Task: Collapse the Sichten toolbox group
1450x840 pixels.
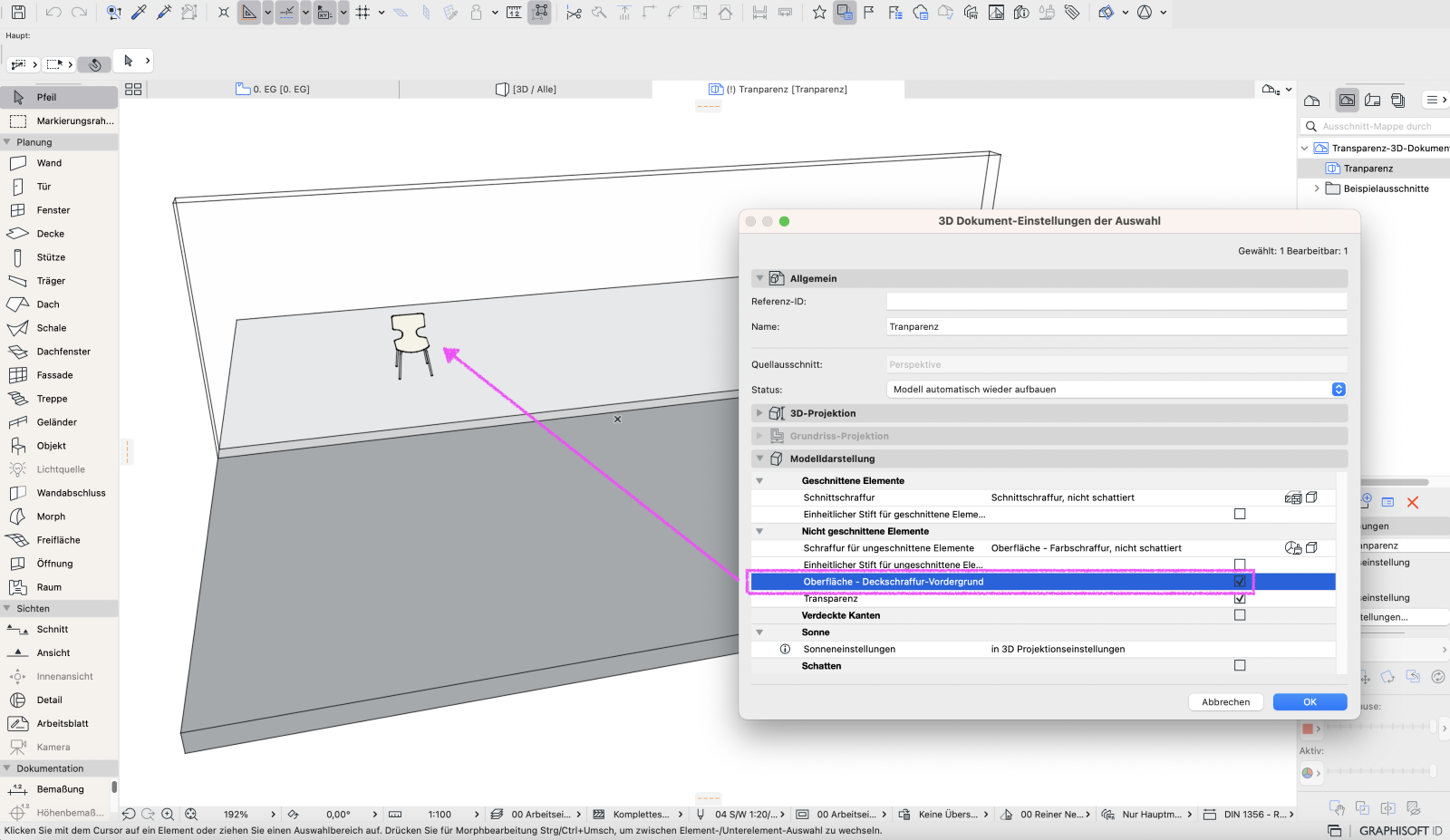Action: coord(7,609)
